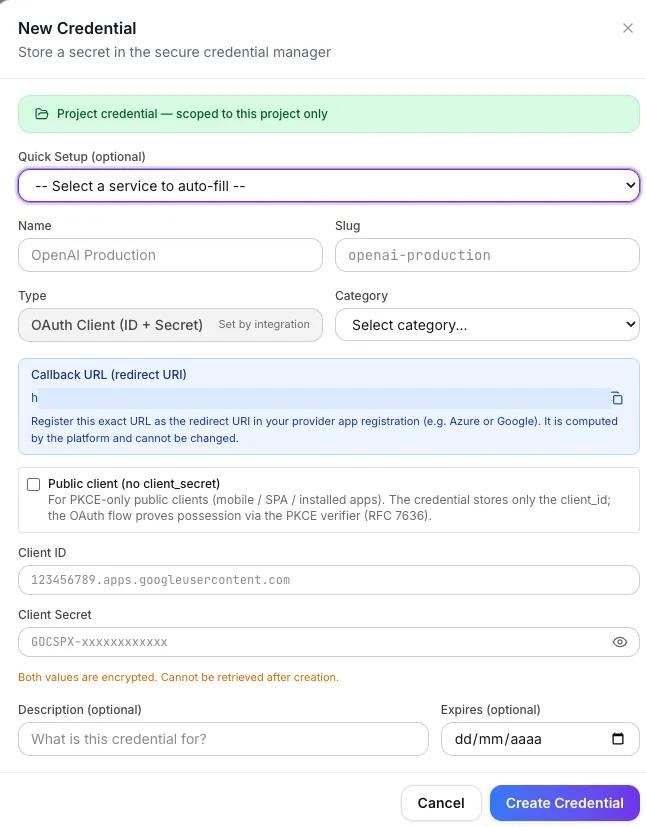Click into the Client ID field
The image size is (646, 827).
click(329, 580)
